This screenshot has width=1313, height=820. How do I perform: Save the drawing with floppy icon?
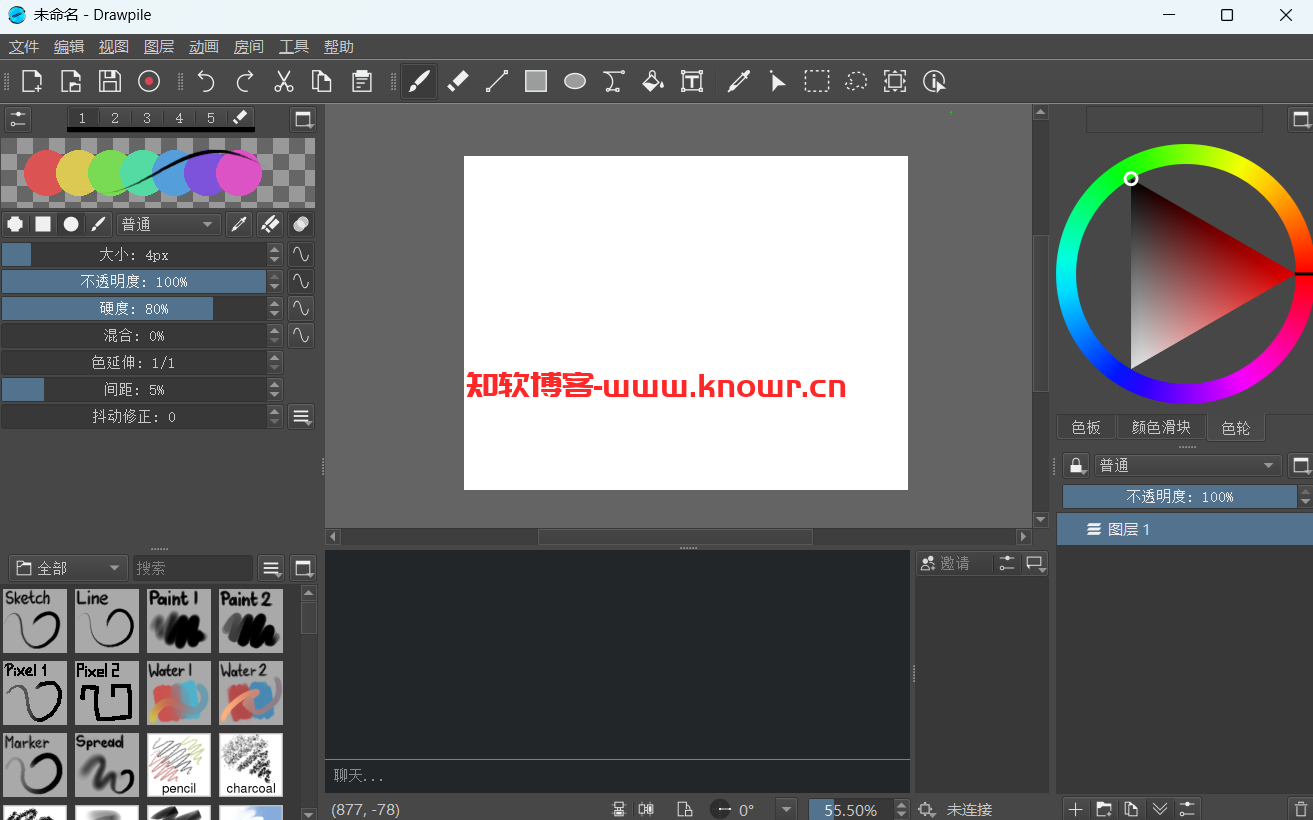110,82
